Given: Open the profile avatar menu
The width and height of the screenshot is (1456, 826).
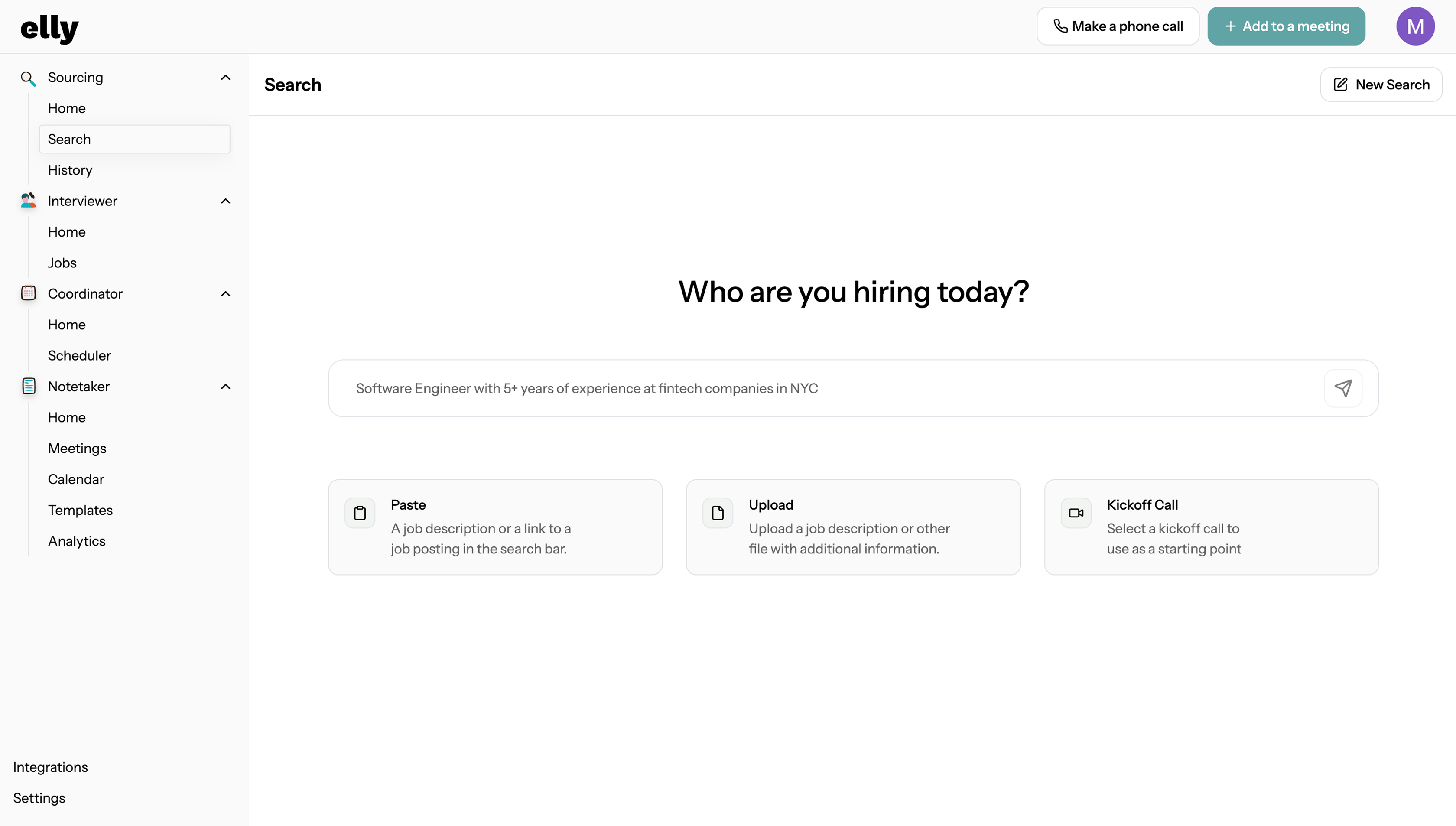Looking at the screenshot, I should (1414, 26).
